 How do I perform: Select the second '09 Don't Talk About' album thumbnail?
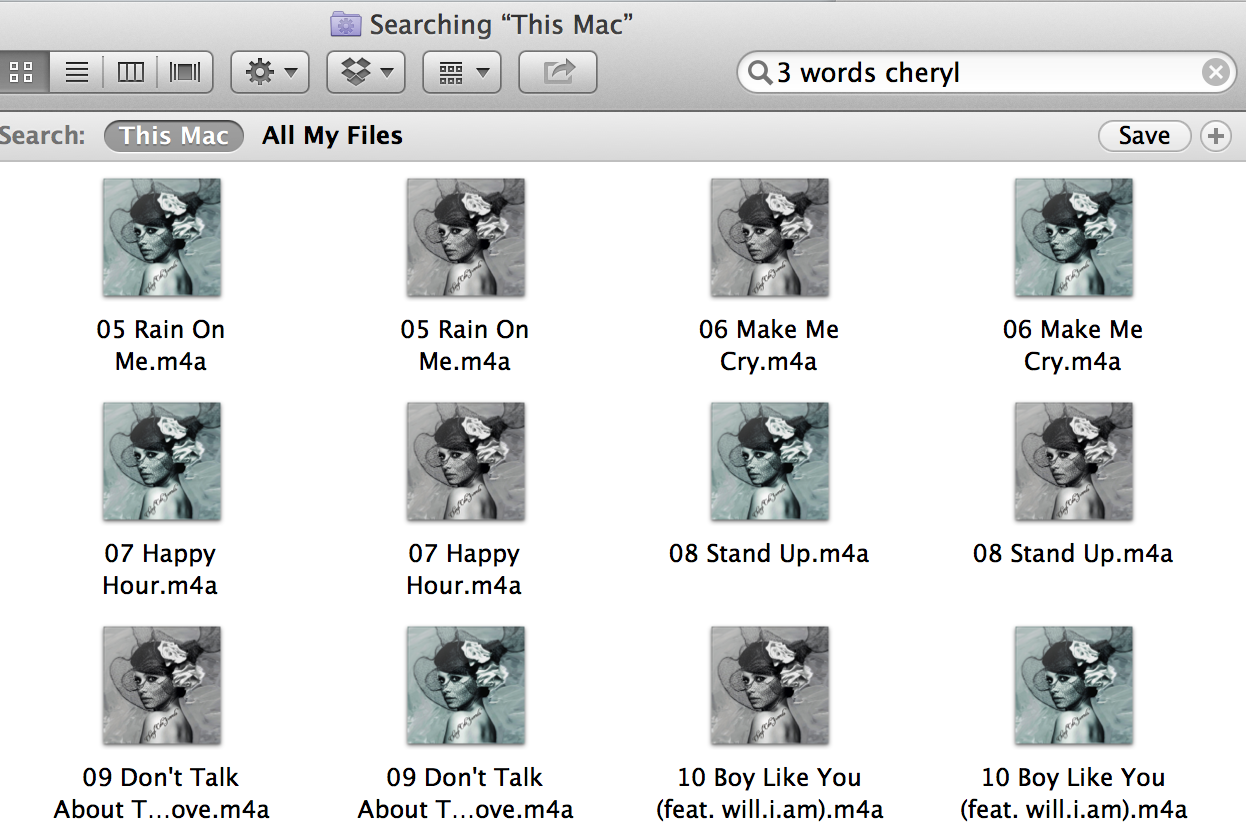tap(466, 686)
